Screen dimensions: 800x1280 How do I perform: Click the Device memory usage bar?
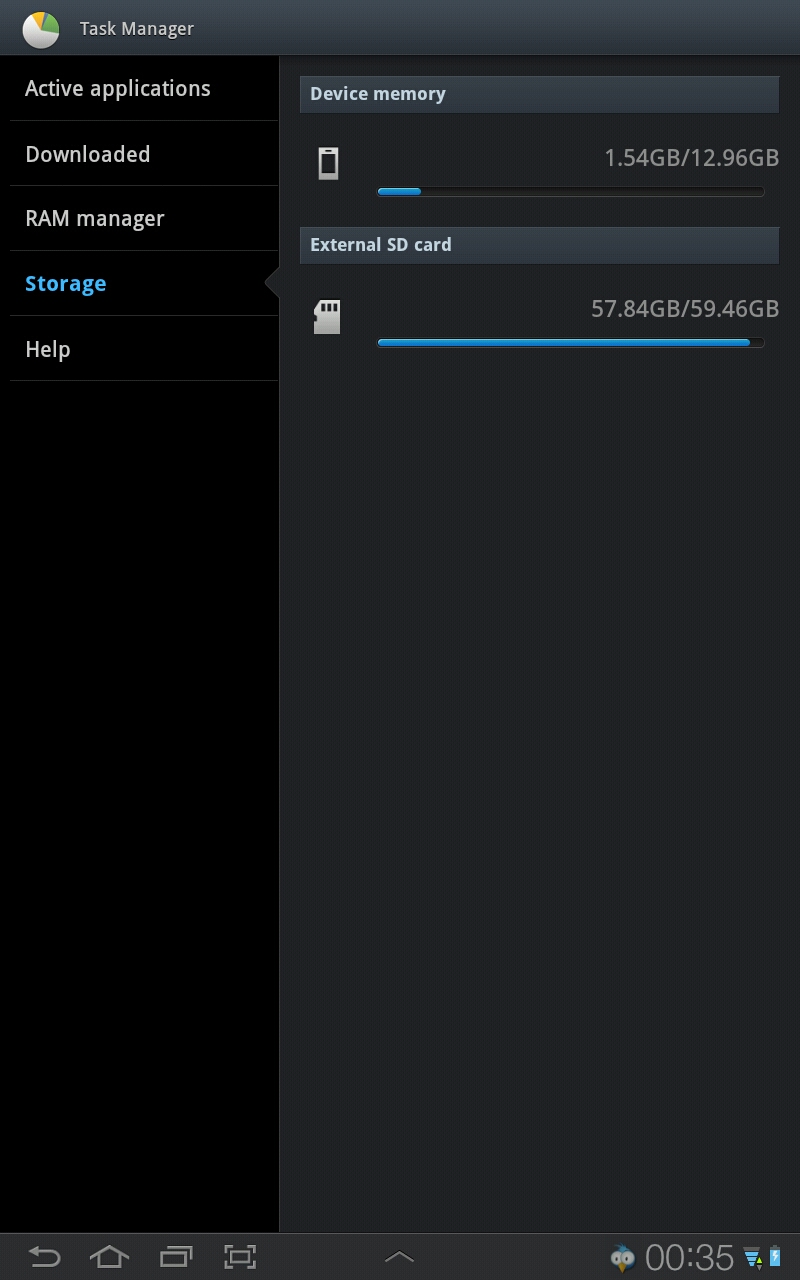tap(571, 191)
